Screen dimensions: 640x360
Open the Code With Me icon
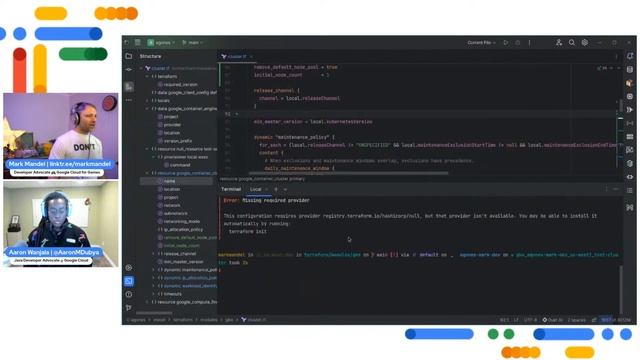click(x=559, y=42)
